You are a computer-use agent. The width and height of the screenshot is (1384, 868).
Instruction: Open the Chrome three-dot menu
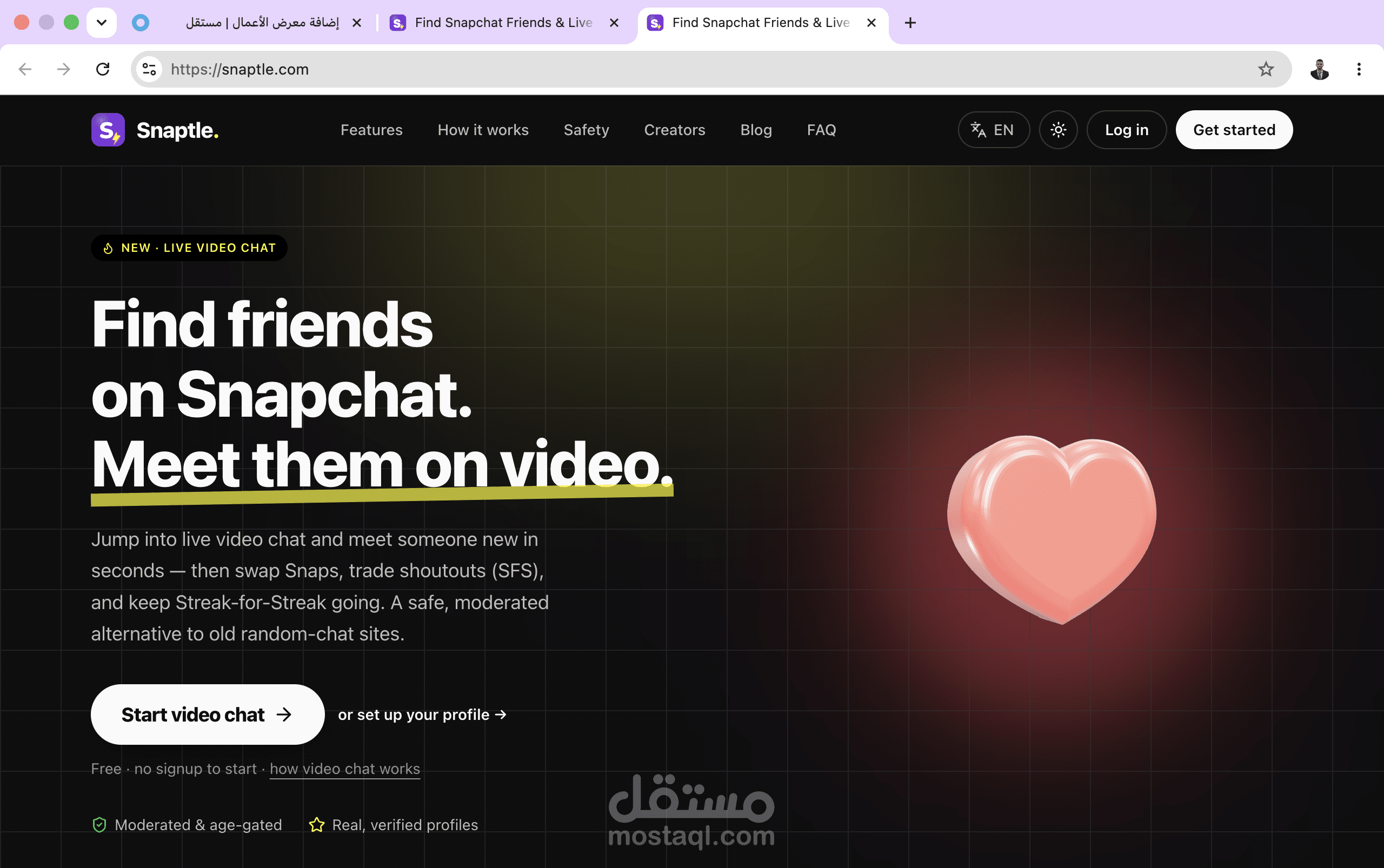click(x=1359, y=70)
